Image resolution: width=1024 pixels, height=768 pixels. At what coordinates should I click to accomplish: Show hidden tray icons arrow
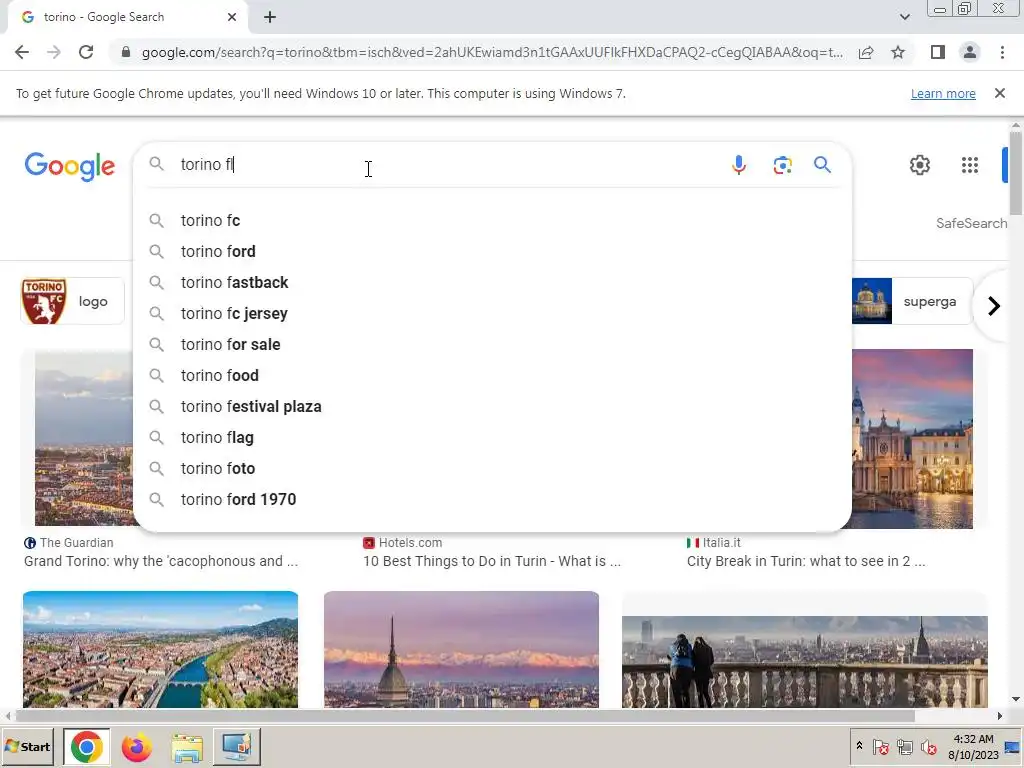[x=859, y=746]
